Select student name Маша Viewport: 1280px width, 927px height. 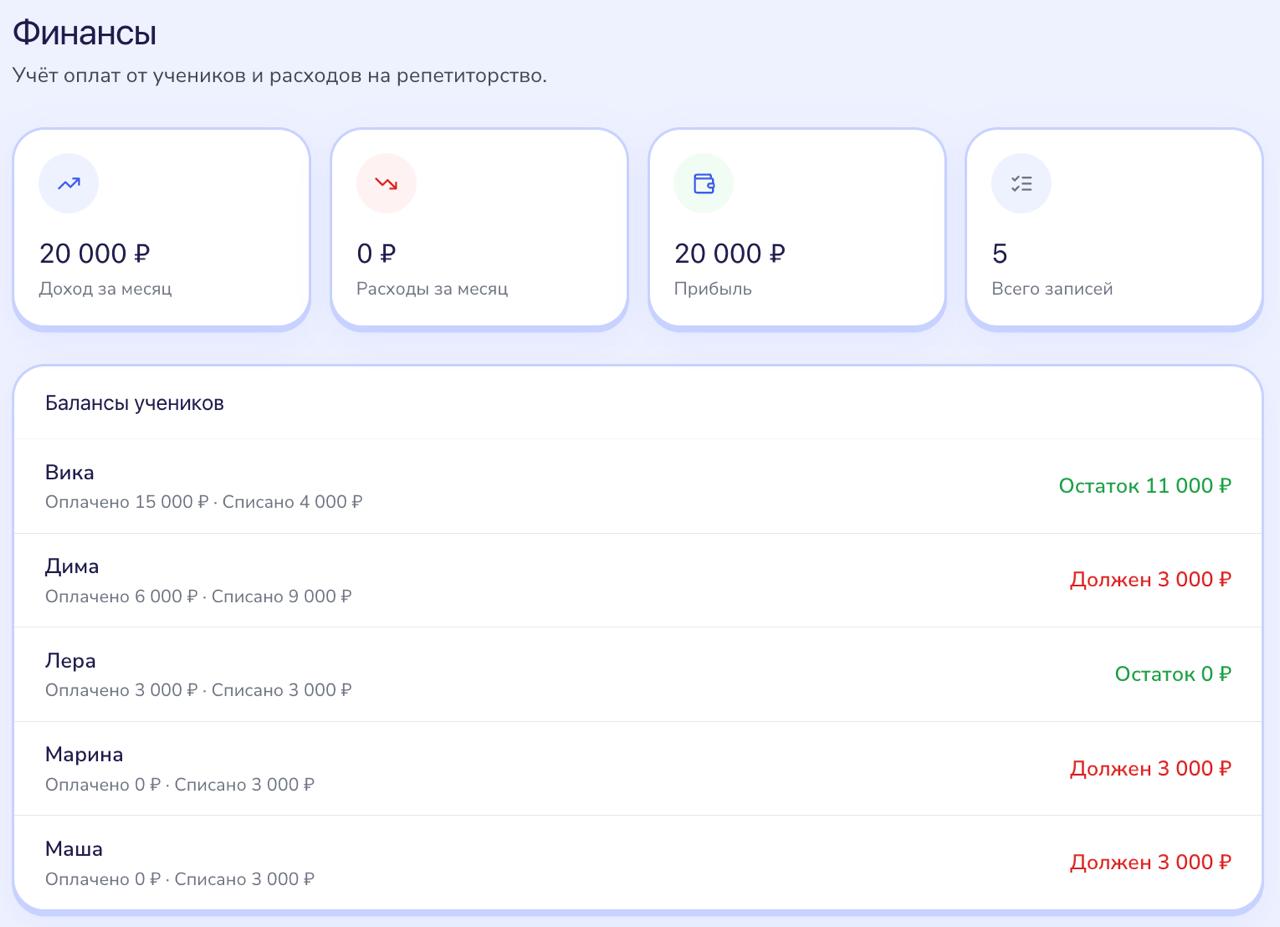[x=74, y=849]
